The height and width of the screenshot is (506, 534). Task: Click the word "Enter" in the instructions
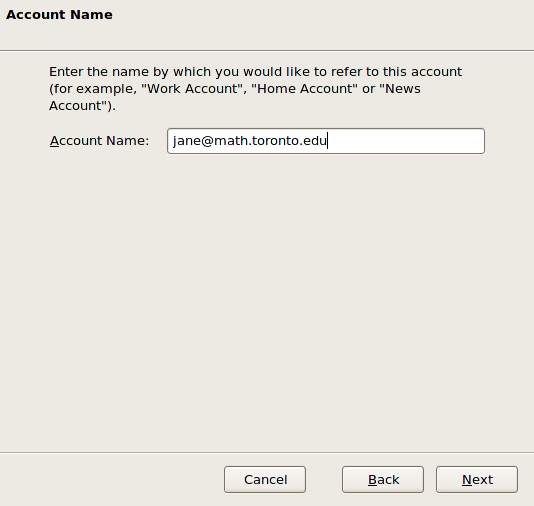click(66, 72)
